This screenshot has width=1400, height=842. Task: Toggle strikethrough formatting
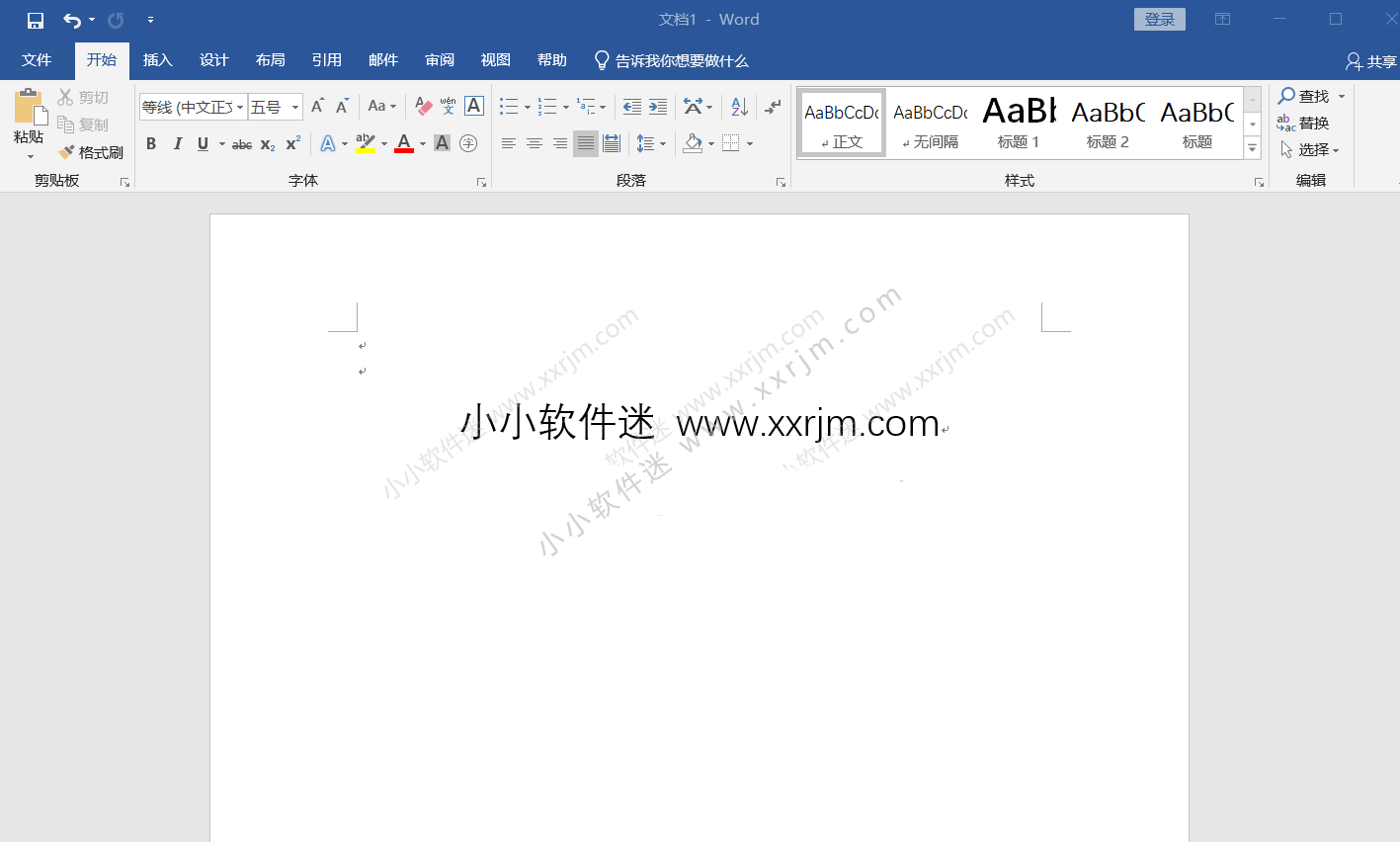[242, 144]
